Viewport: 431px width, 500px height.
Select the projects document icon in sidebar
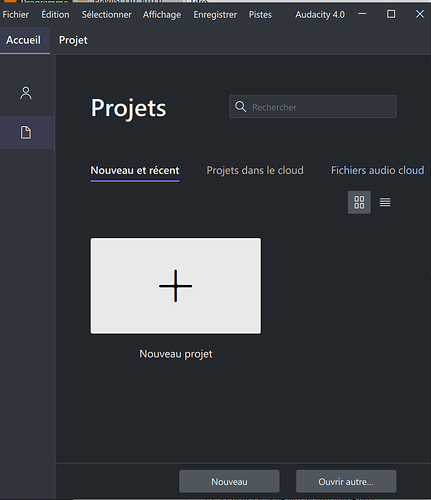click(26, 132)
